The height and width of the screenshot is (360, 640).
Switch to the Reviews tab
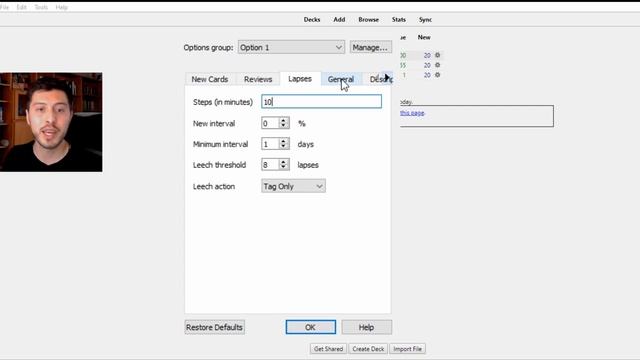point(258,79)
